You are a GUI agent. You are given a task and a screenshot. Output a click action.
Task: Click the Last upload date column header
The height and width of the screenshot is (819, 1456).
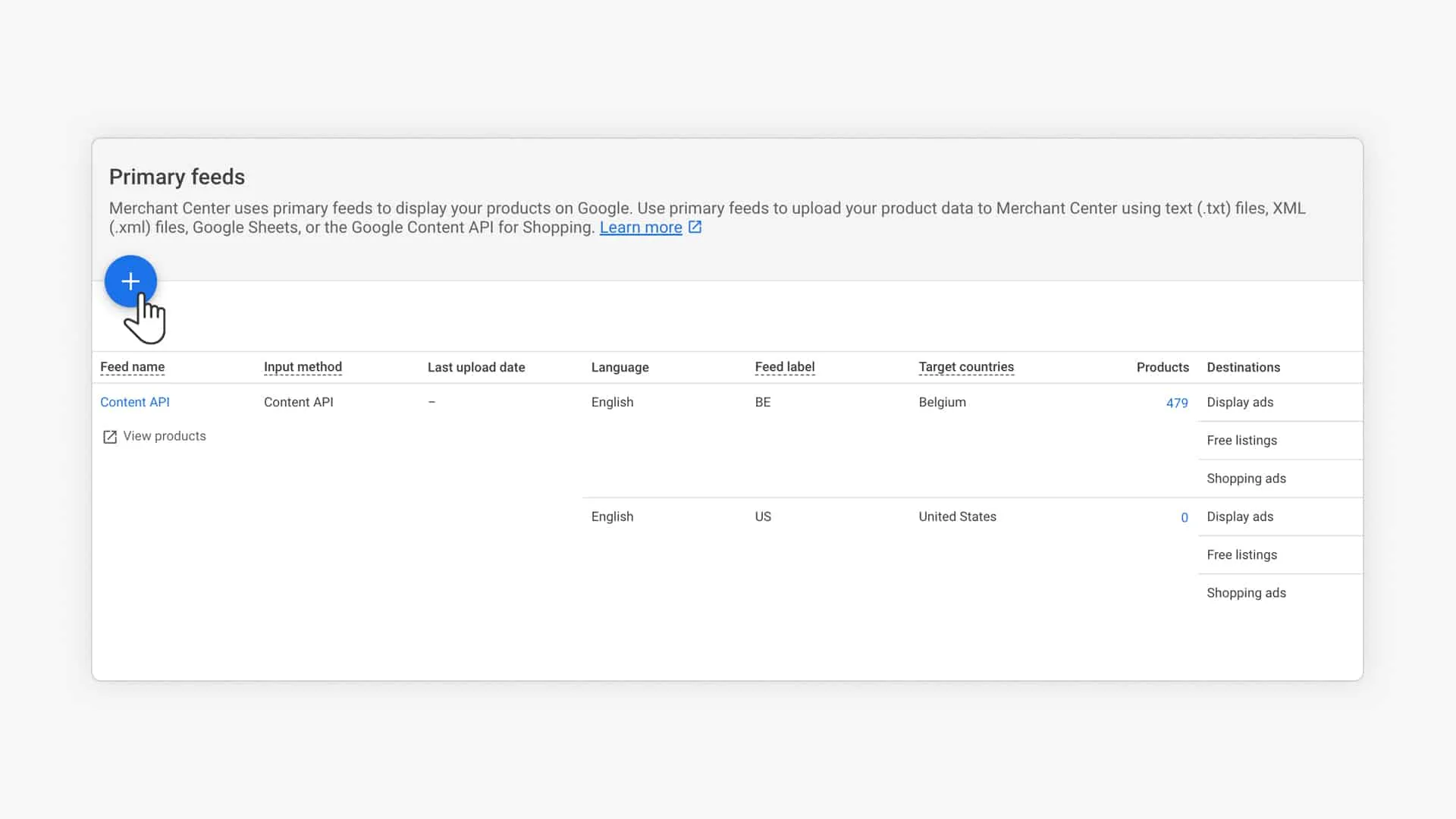pos(476,367)
